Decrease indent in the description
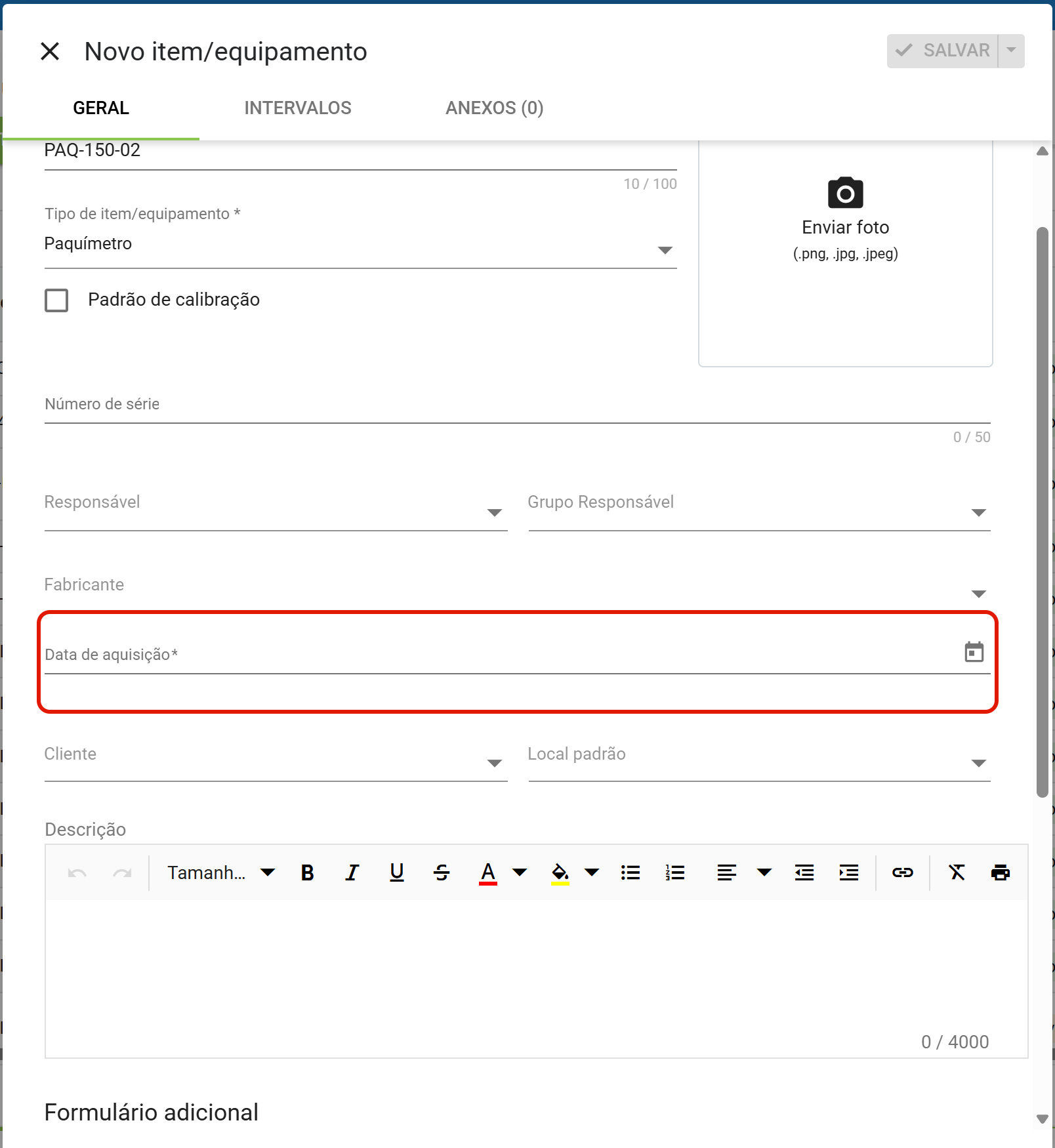The image size is (1055, 1148). tap(804, 872)
